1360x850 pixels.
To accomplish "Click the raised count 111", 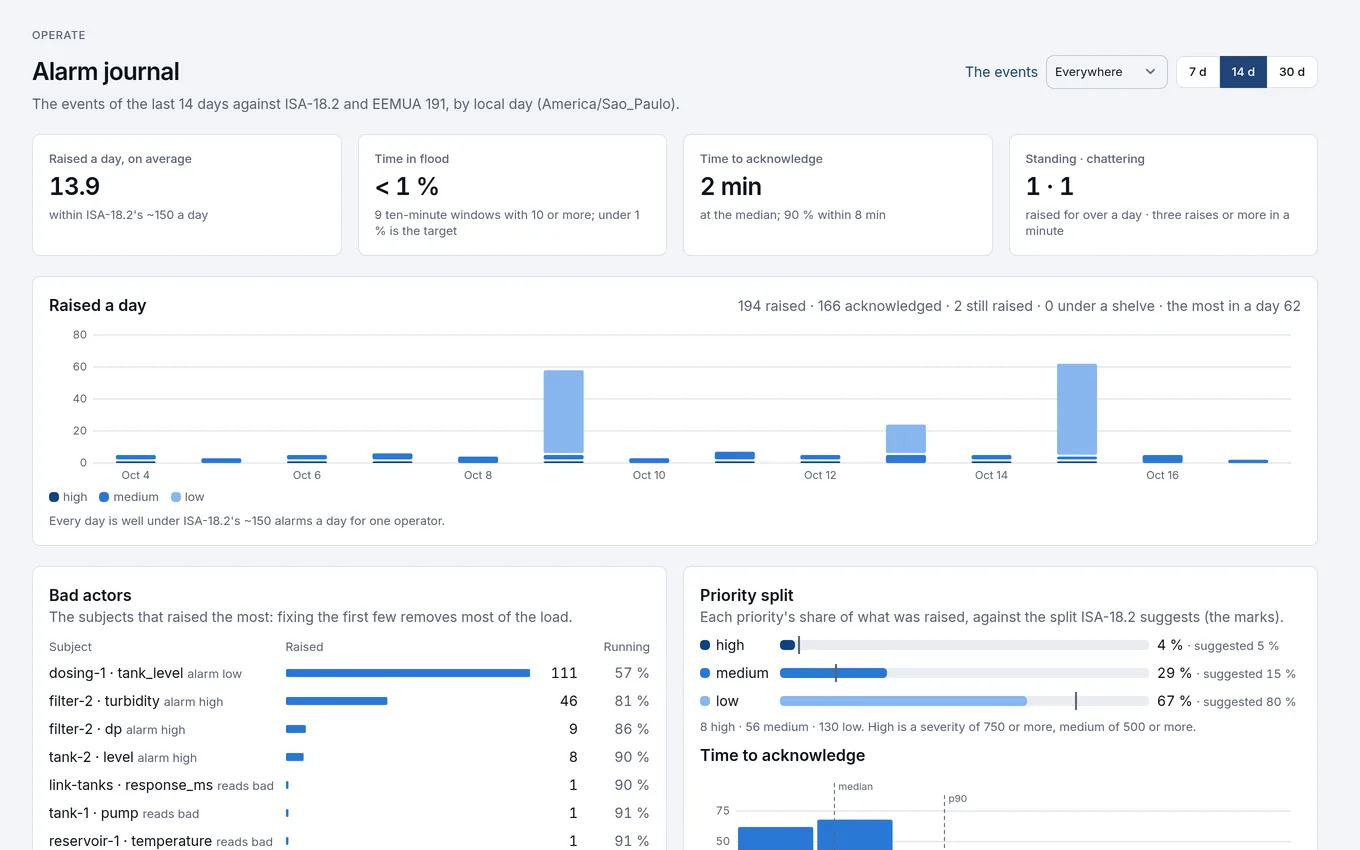I will 564,673.
